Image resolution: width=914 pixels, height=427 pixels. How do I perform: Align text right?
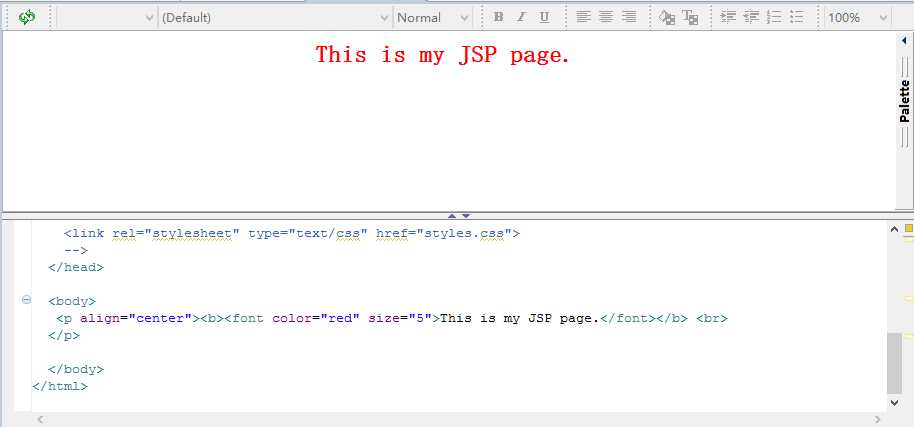click(x=629, y=17)
